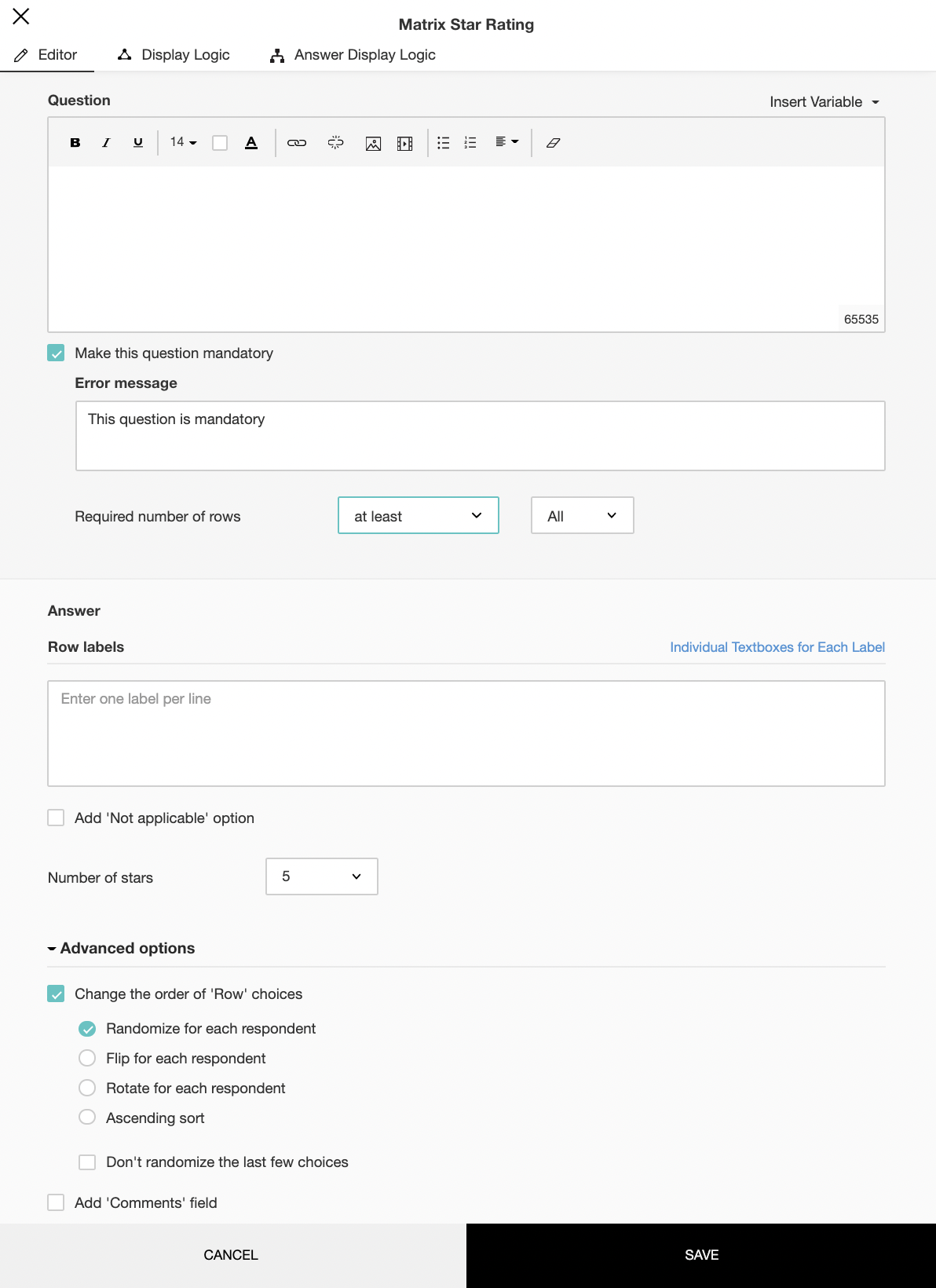Viewport: 936px width, 1288px height.
Task: Open the background color swatch picker
Action: click(x=220, y=143)
